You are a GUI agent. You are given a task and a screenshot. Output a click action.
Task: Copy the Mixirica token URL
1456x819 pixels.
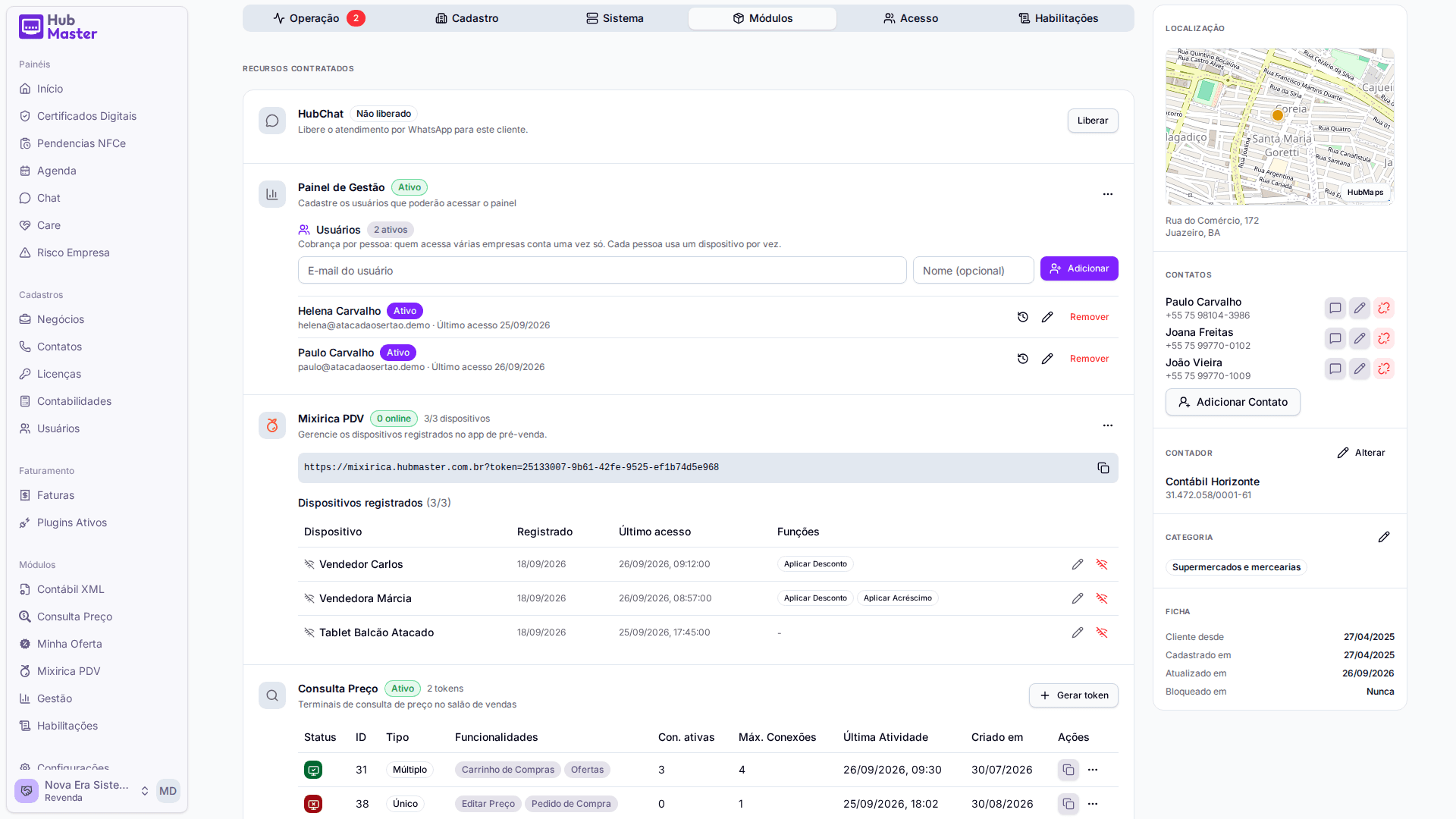pos(1103,468)
